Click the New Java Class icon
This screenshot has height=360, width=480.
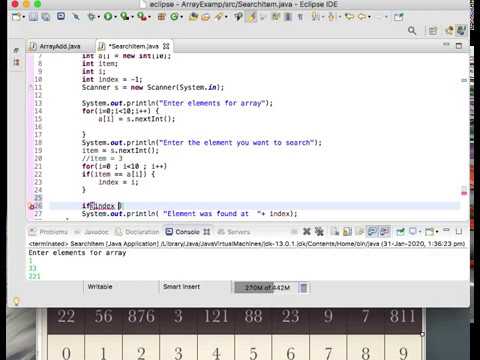tap(174, 16)
